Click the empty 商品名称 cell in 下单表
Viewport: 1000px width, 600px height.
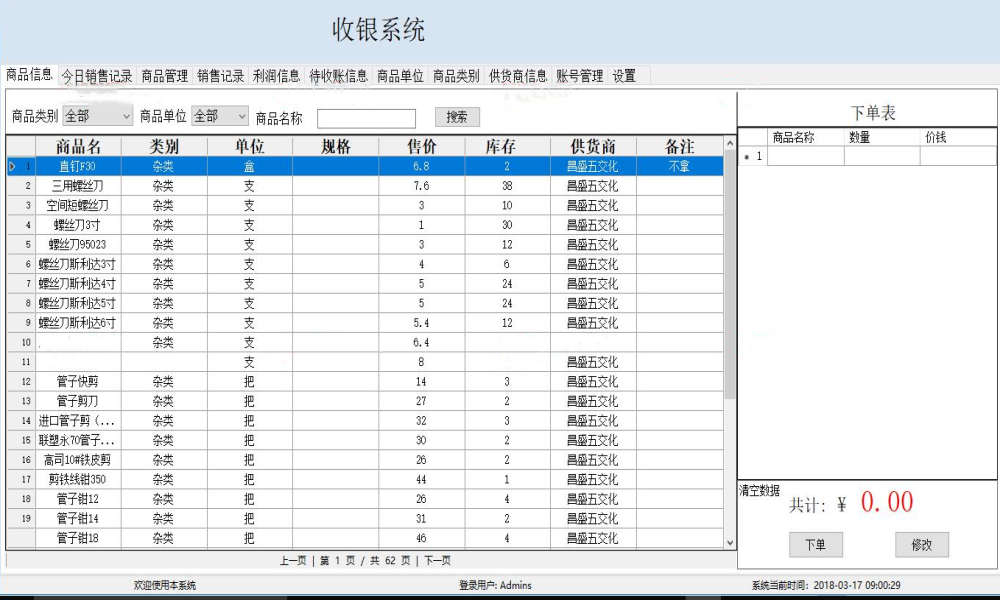[x=805, y=156]
